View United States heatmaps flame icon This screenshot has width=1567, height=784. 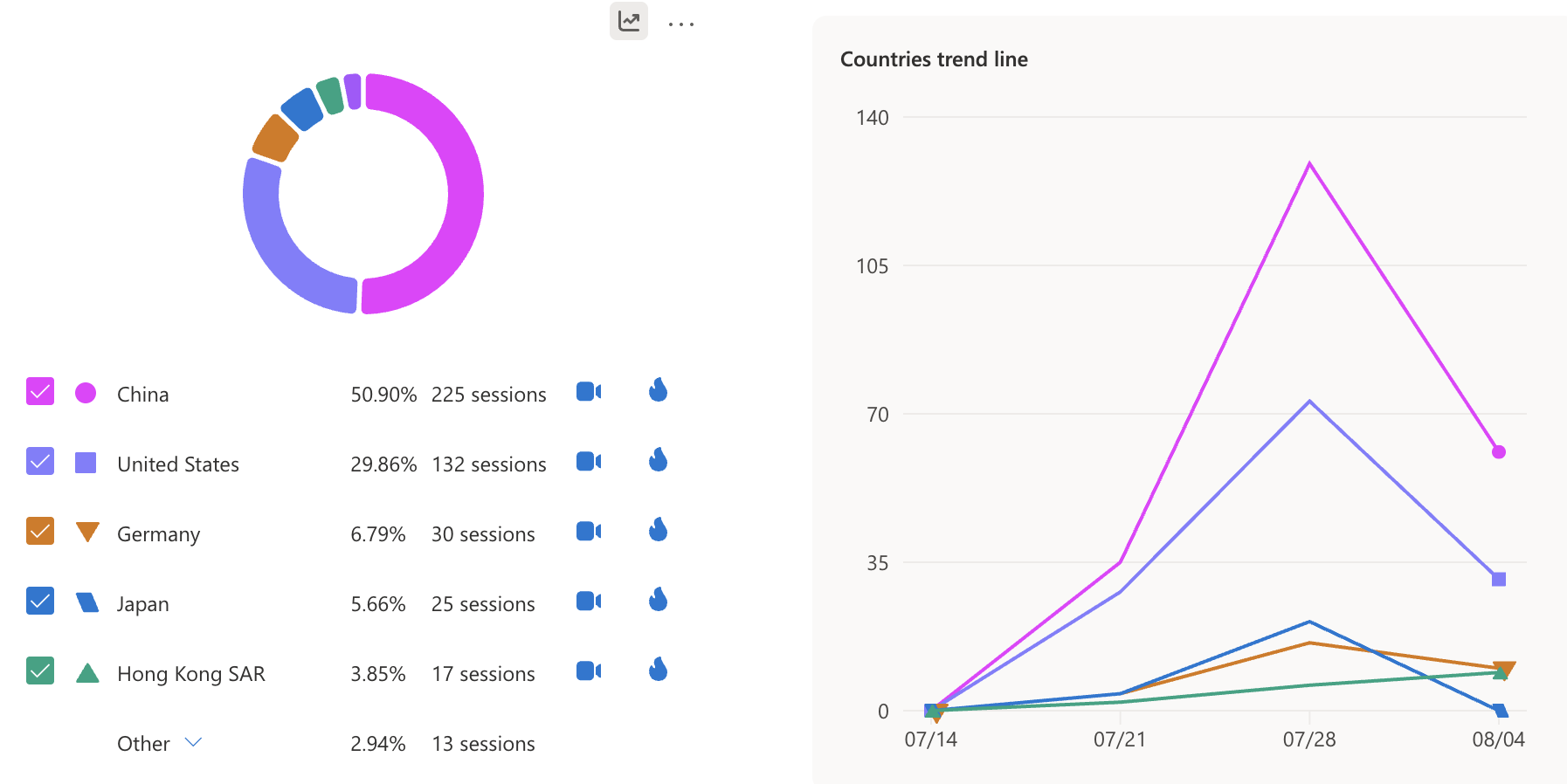point(659,460)
